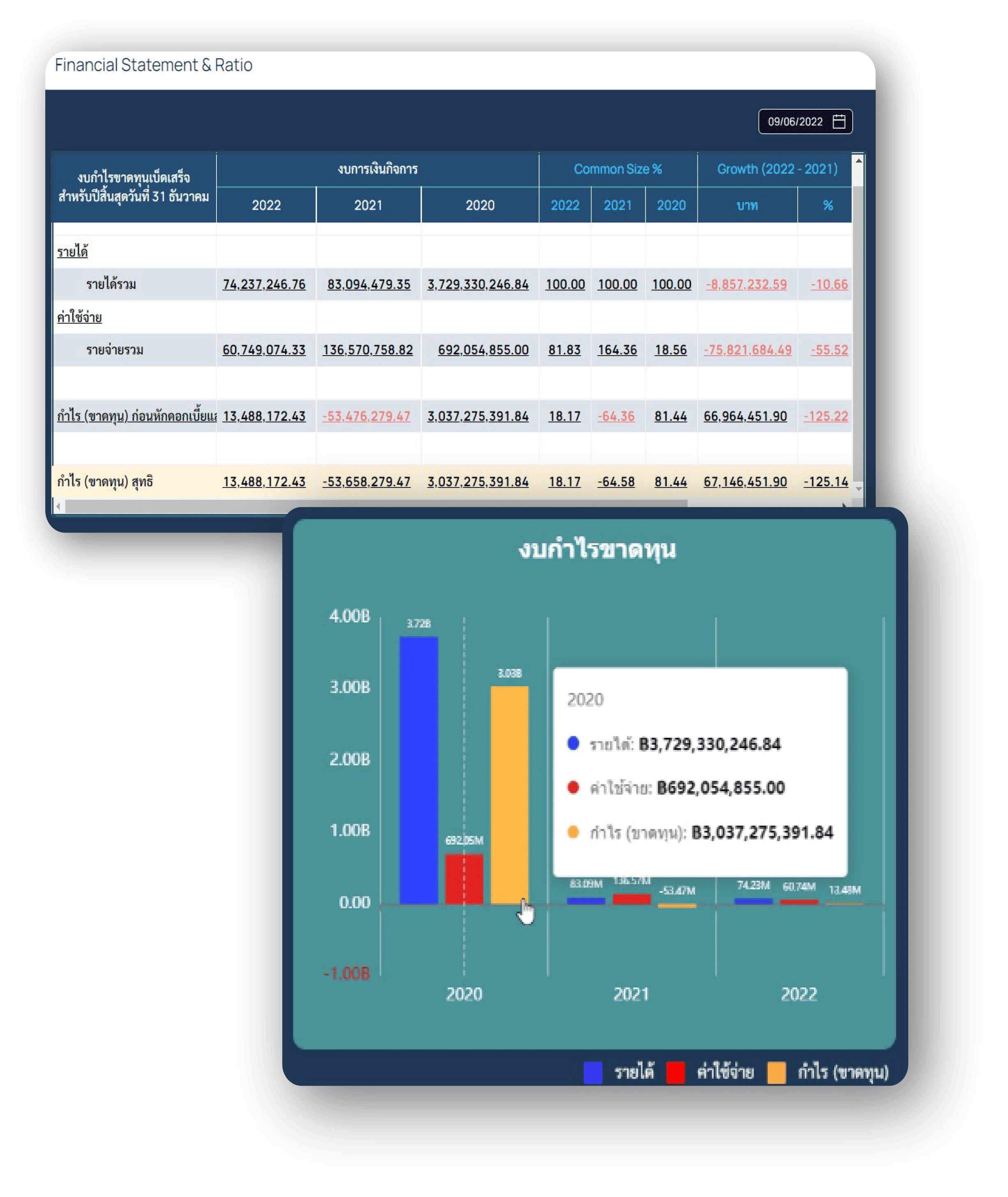Screen dimensions: 1008x1197
Task: Click the 09/06/2022 date field
Action: pyautogui.click(x=794, y=122)
